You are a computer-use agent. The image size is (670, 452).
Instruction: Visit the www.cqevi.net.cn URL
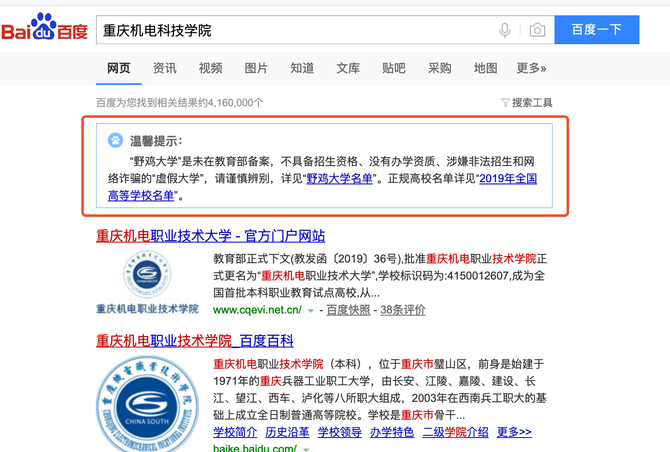257,310
